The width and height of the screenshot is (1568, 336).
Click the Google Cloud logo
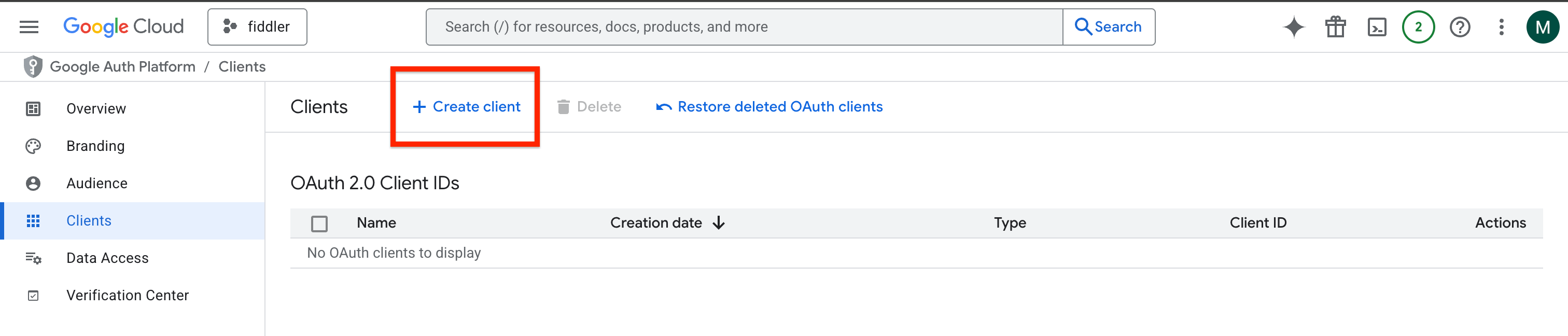pyautogui.click(x=123, y=27)
